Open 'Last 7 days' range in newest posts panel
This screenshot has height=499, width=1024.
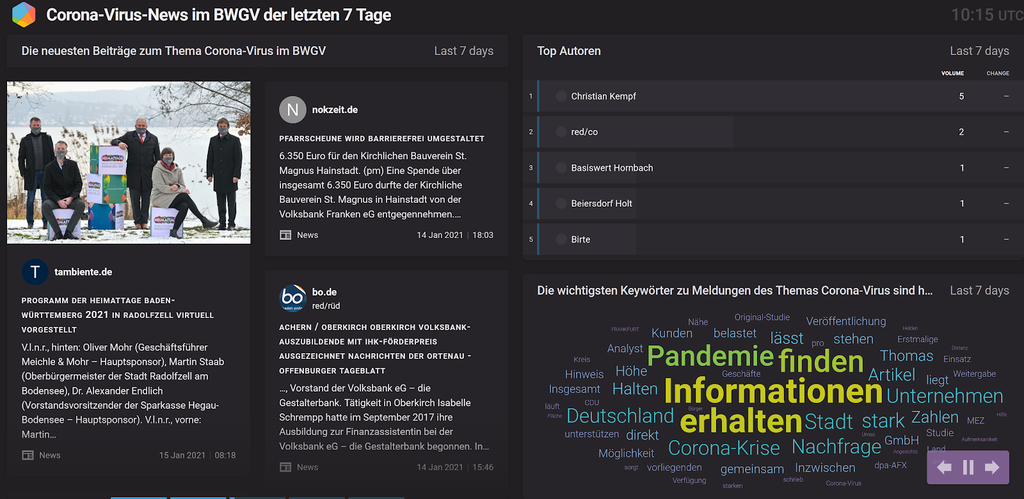(463, 51)
